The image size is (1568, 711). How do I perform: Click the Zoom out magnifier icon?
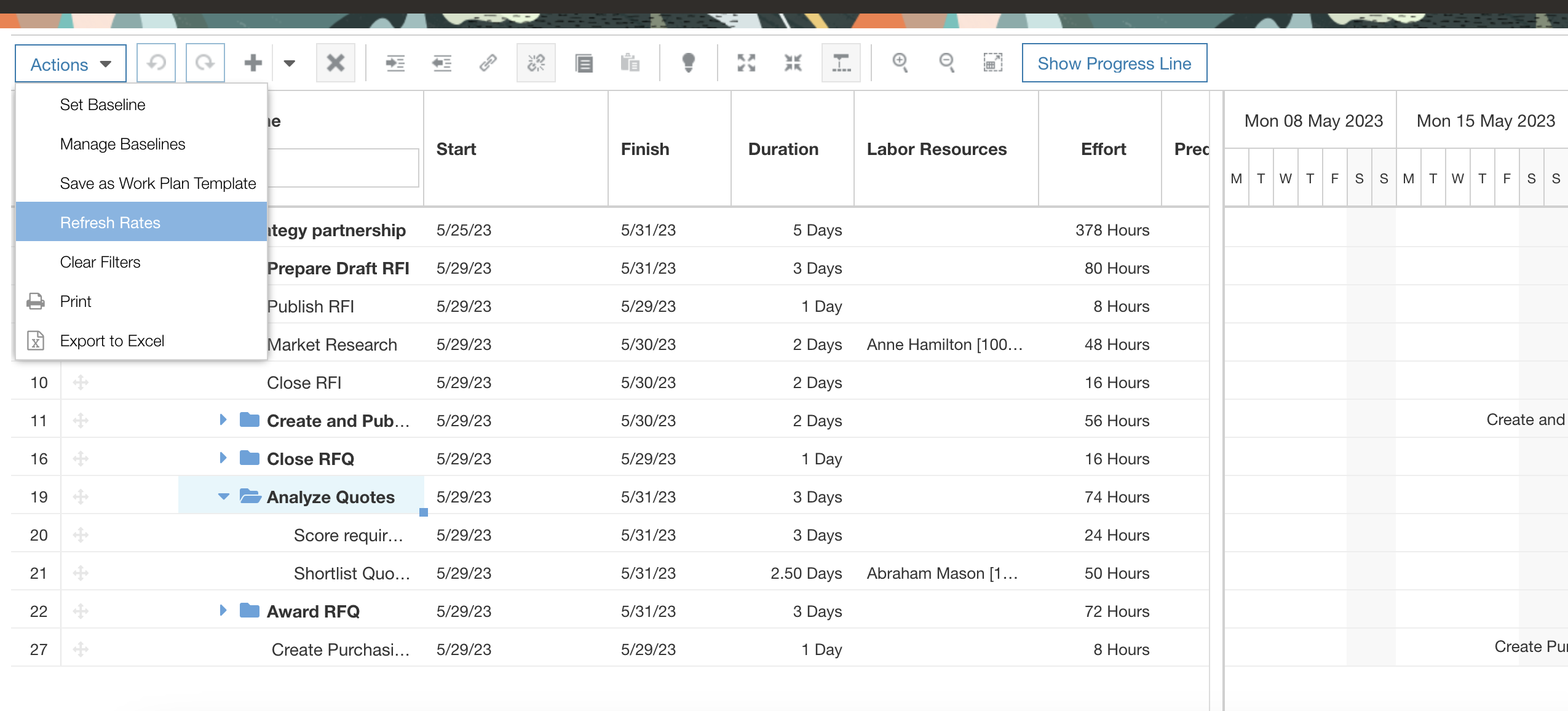947,63
